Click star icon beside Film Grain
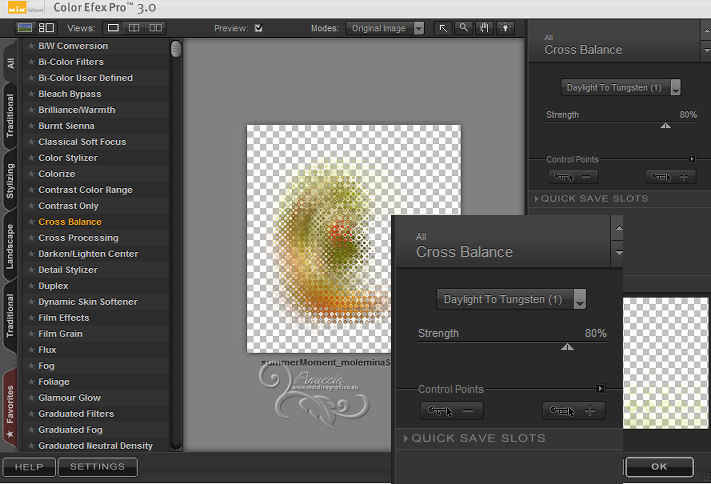711x484 pixels. pos(31,334)
